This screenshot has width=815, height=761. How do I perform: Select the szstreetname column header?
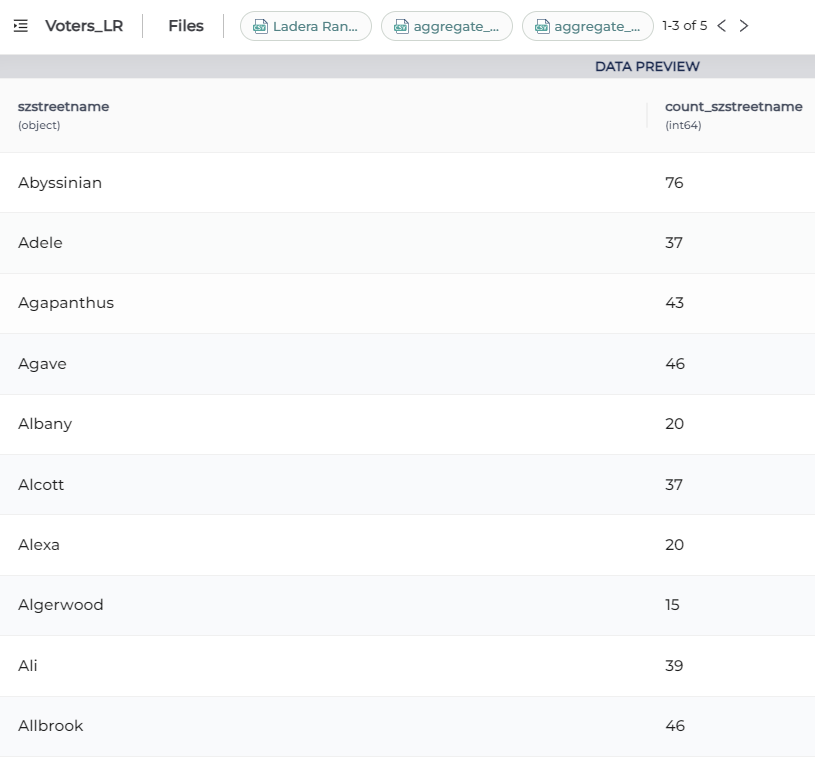coord(64,107)
